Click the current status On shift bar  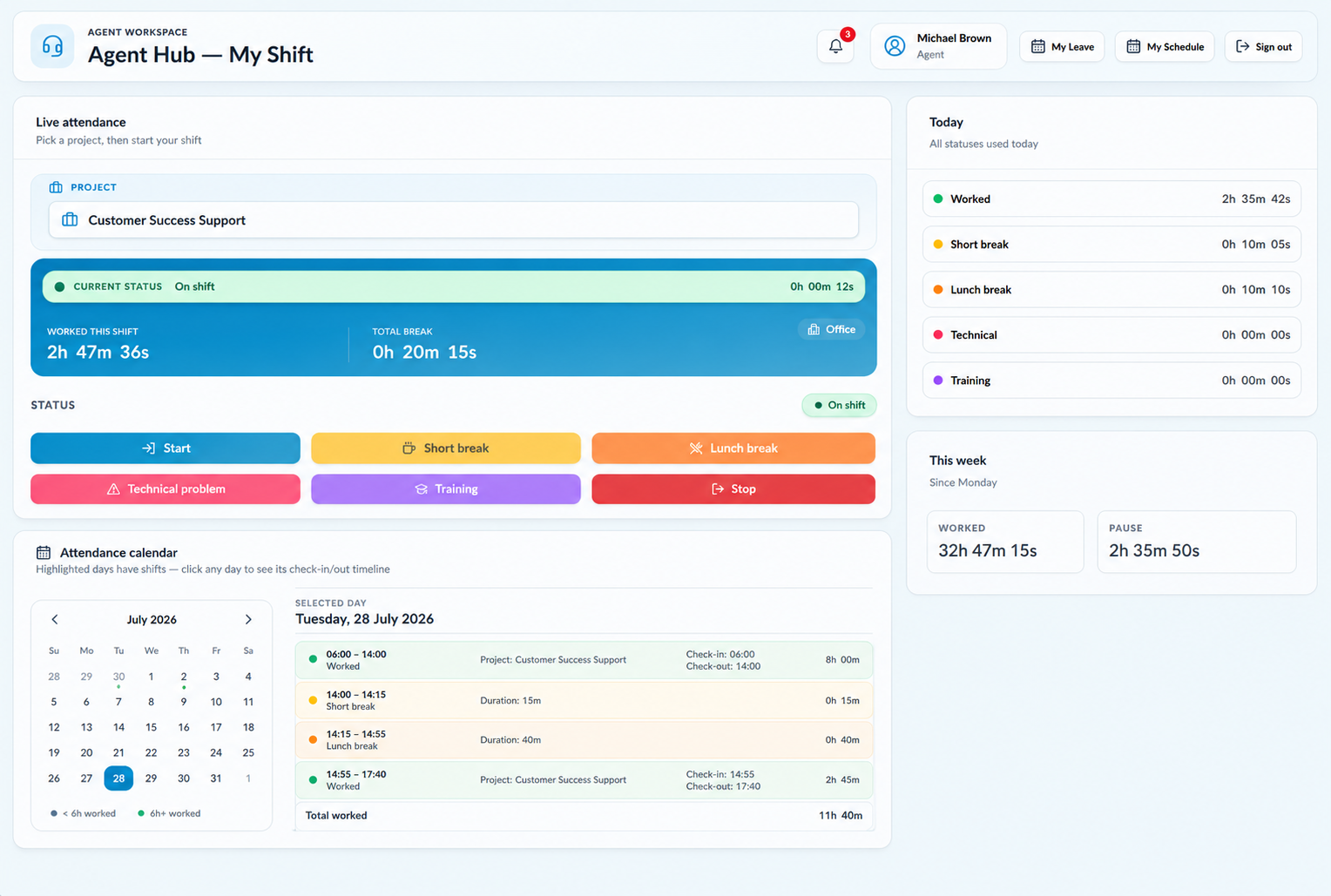pyautogui.click(x=453, y=286)
